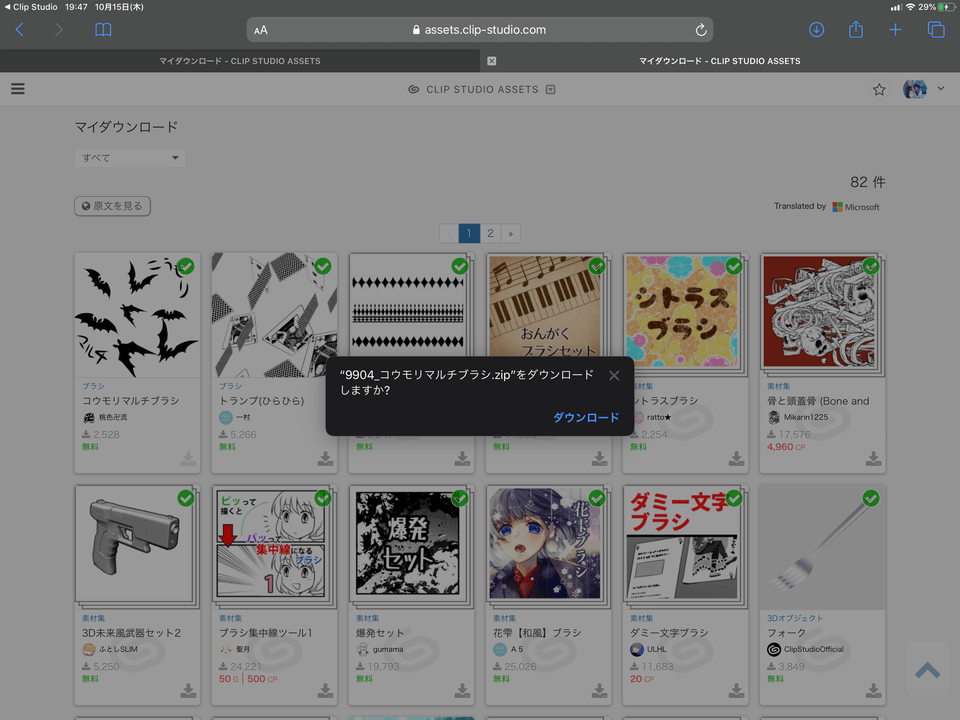Toggle the green checkmark on トランプ(ひらひら)
This screenshot has width=960, height=720.
[x=322, y=266]
